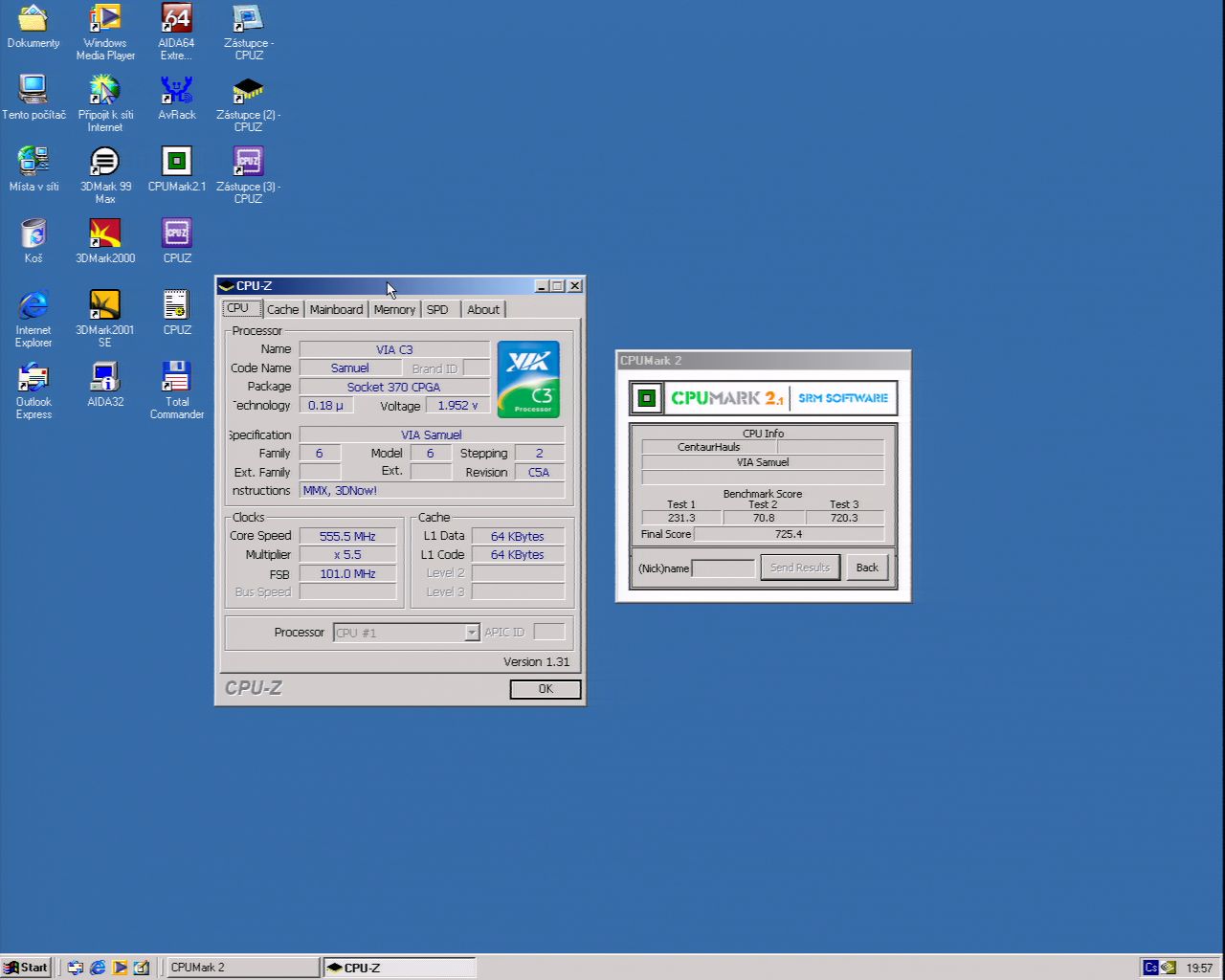Click the Package value Socket 370 CPGA
The image size is (1225, 980).
point(394,388)
